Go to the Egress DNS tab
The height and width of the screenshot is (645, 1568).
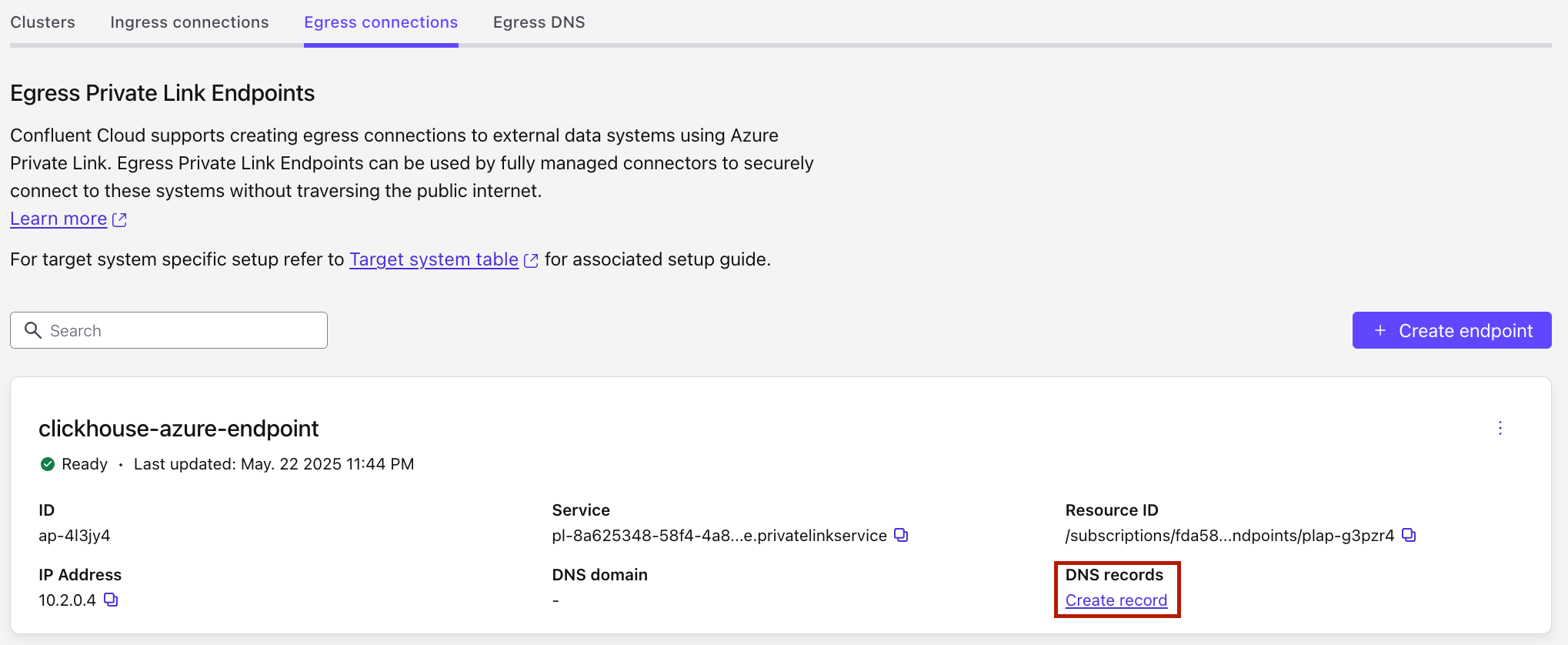(x=539, y=22)
